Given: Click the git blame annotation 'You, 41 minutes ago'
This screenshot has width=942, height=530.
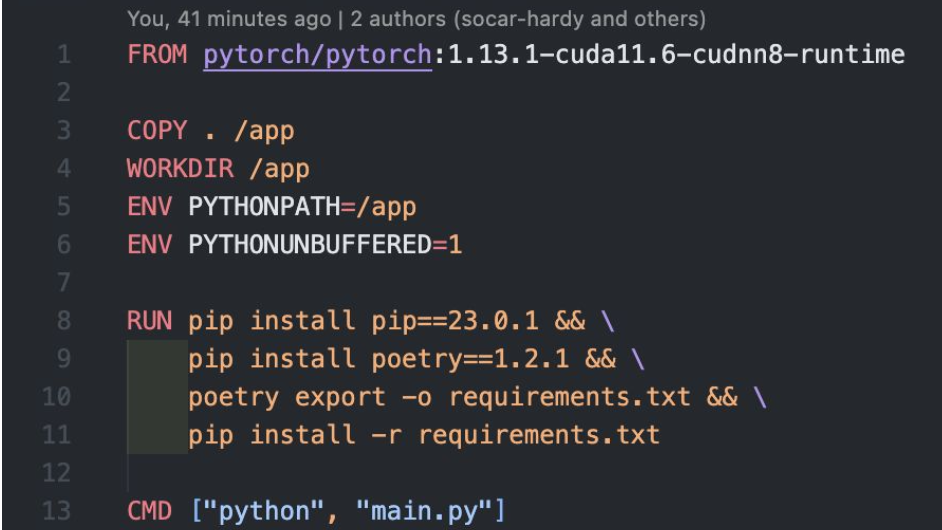Looking at the screenshot, I should 229,19.
